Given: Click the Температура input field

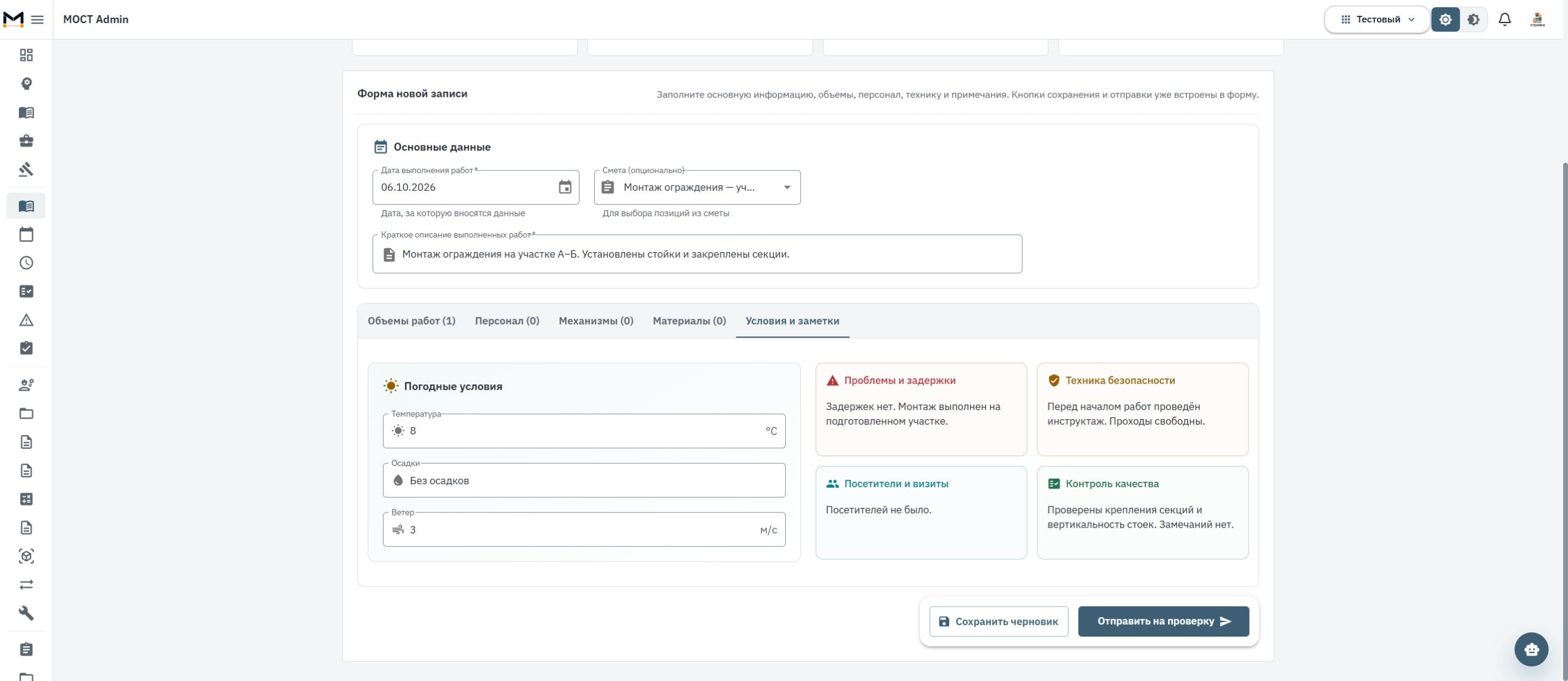Looking at the screenshot, I should 584,431.
